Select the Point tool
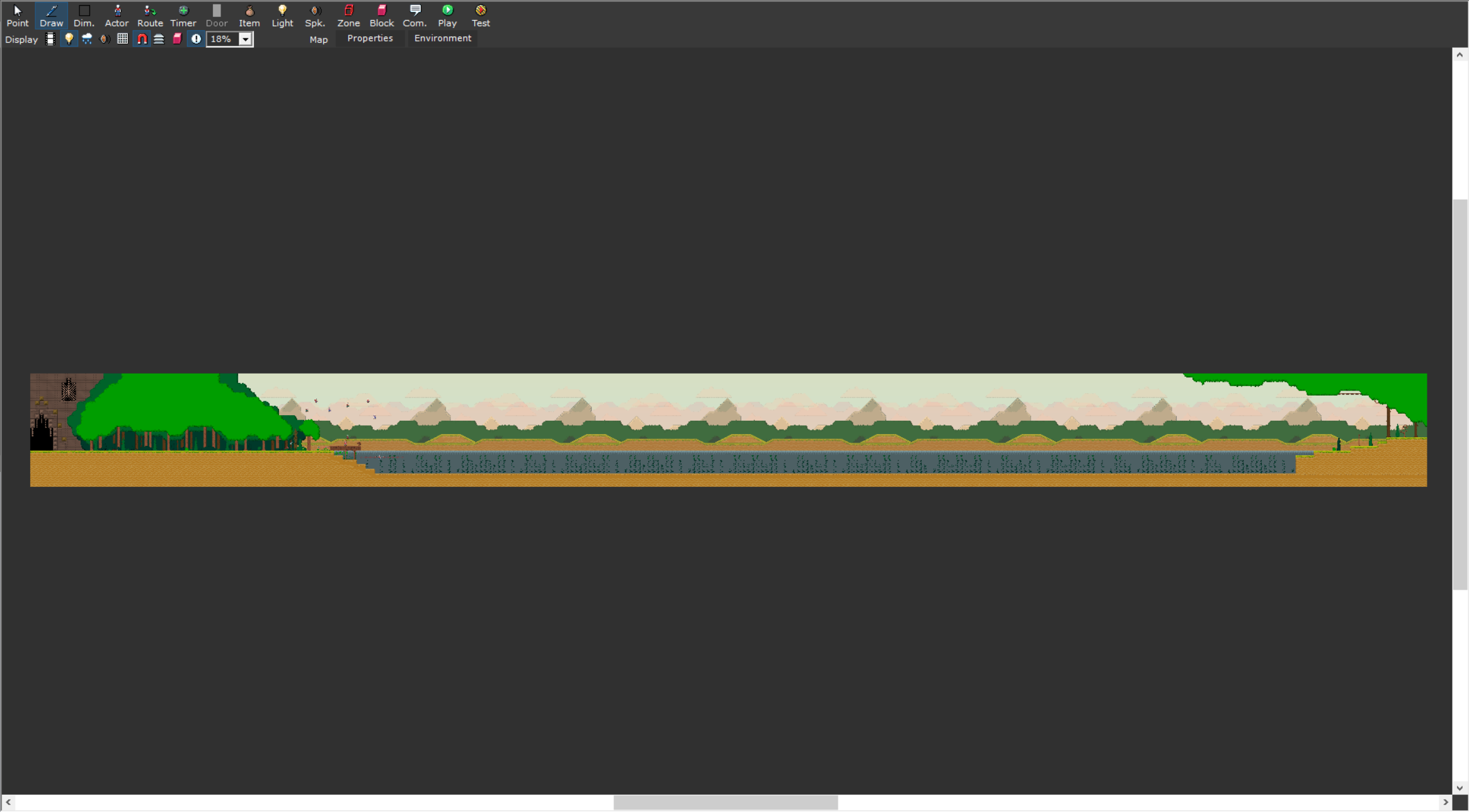The image size is (1469, 812). [18, 15]
